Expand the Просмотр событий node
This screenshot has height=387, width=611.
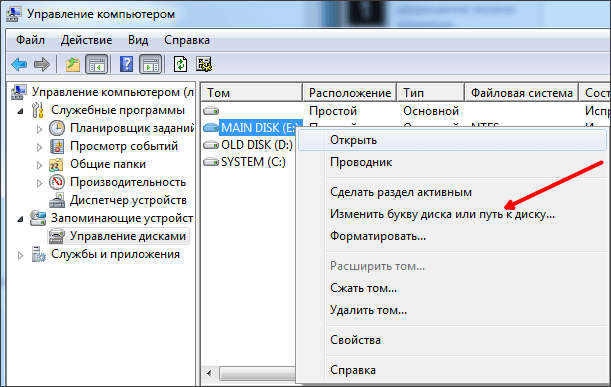(39, 147)
